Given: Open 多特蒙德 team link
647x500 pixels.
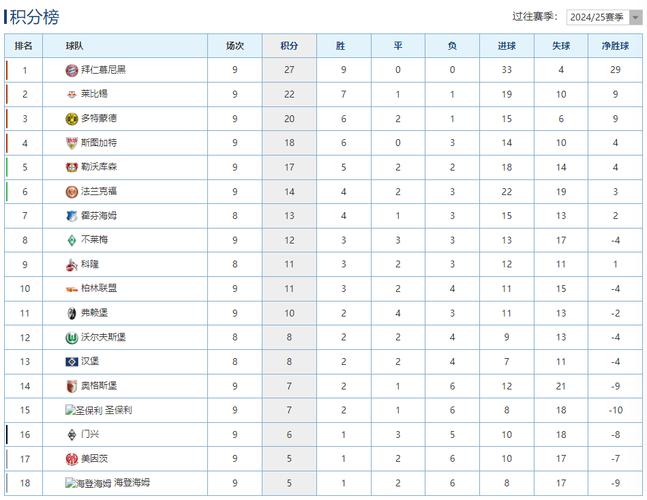Looking at the screenshot, I should pos(98,118).
